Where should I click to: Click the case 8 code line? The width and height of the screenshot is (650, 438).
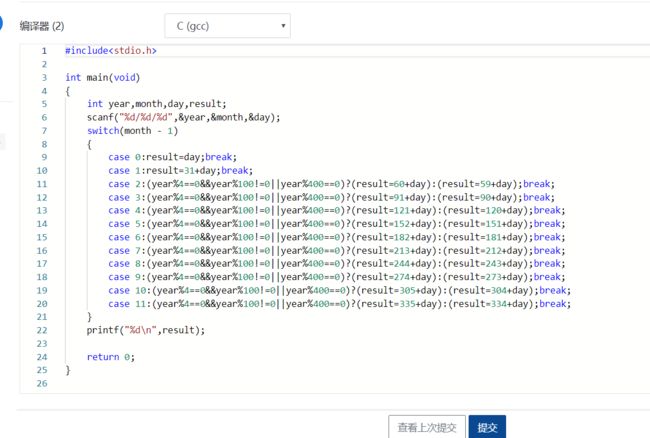(337, 264)
